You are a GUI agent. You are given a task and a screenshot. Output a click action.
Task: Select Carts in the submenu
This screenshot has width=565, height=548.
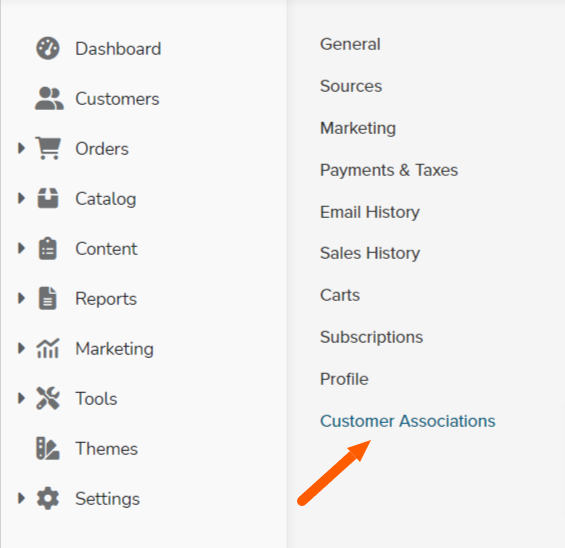(x=340, y=295)
